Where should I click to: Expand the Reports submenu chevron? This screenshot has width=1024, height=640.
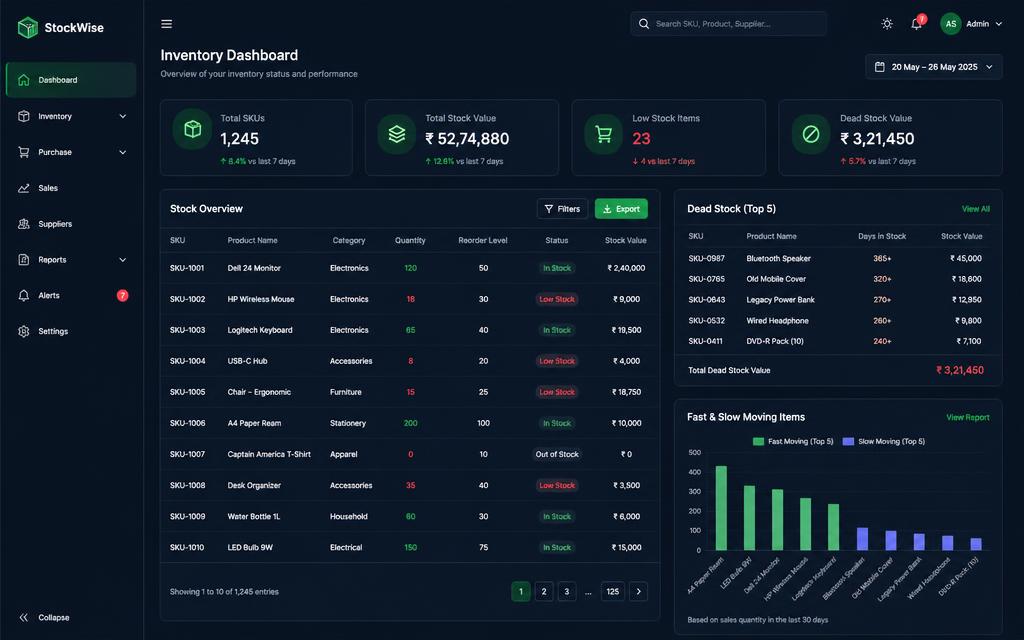coord(123,260)
